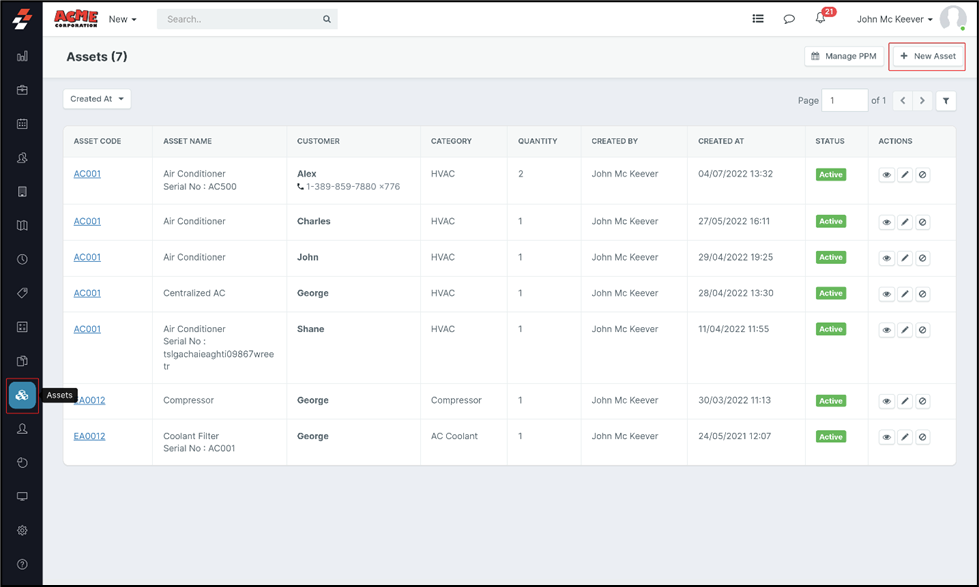Sort by the Asset Name column header
979x587 pixels.
tap(188, 141)
